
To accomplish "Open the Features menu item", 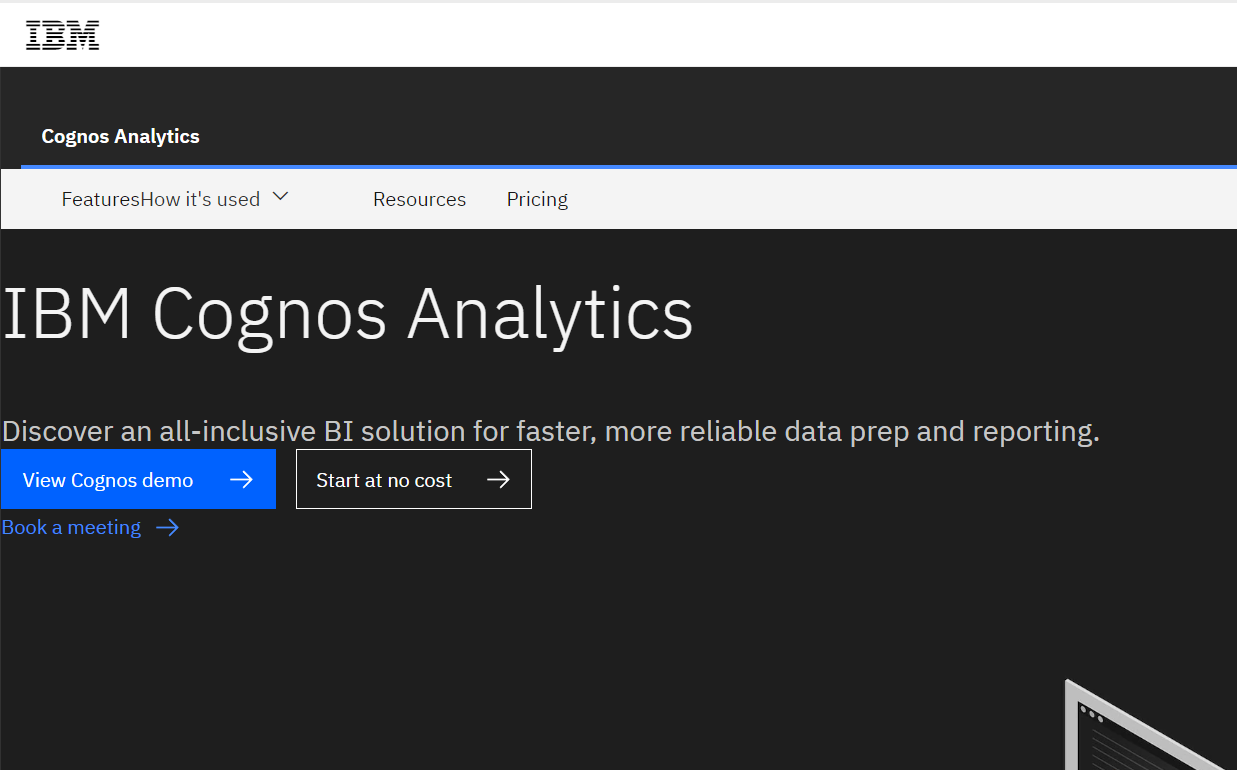I will (100, 199).
